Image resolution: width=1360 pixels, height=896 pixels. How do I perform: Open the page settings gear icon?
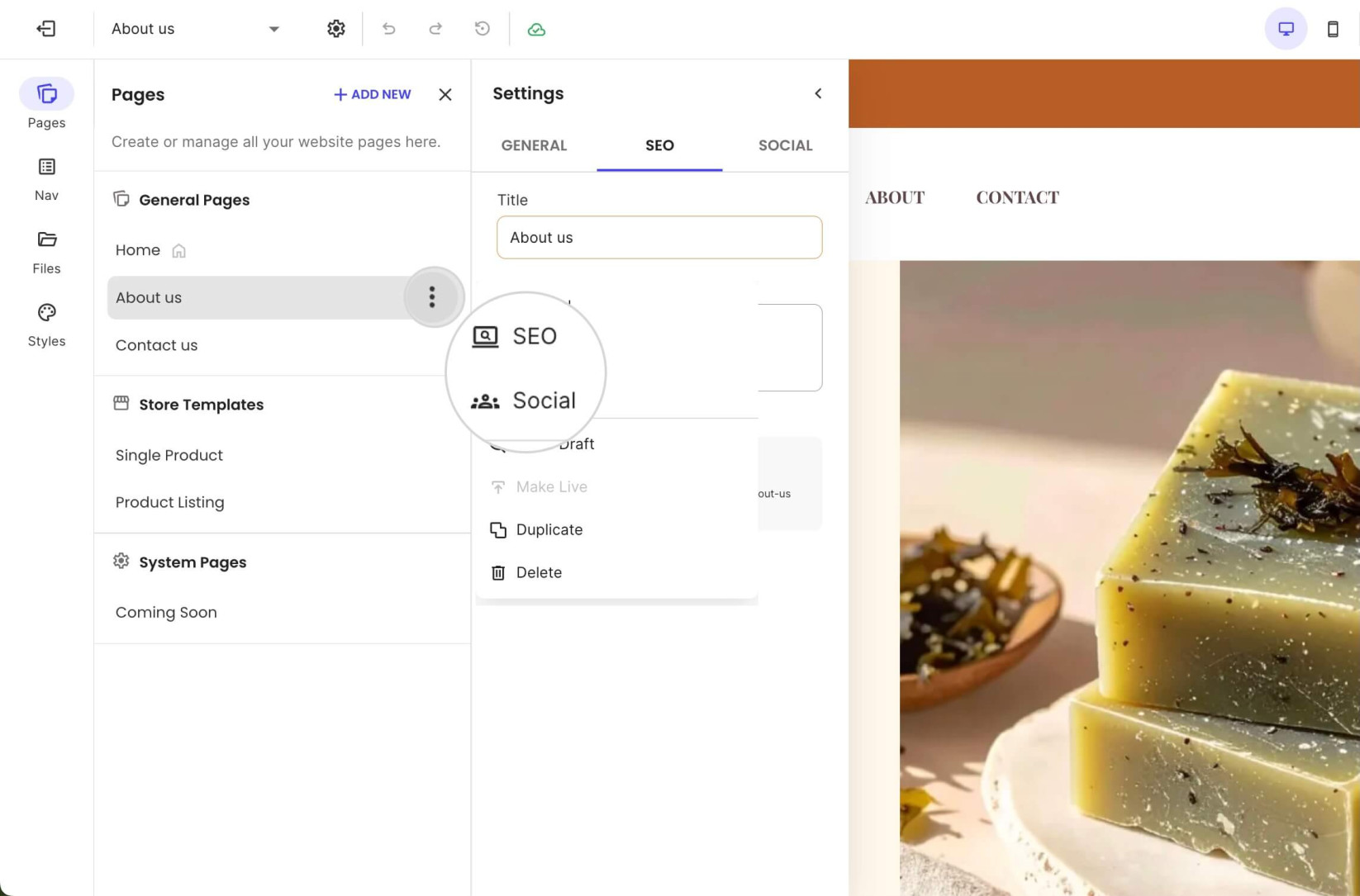pos(335,29)
